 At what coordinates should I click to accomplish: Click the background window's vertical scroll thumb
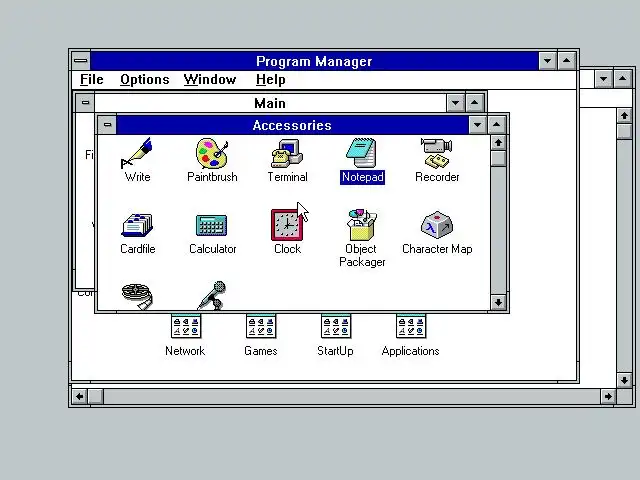click(624, 131)
